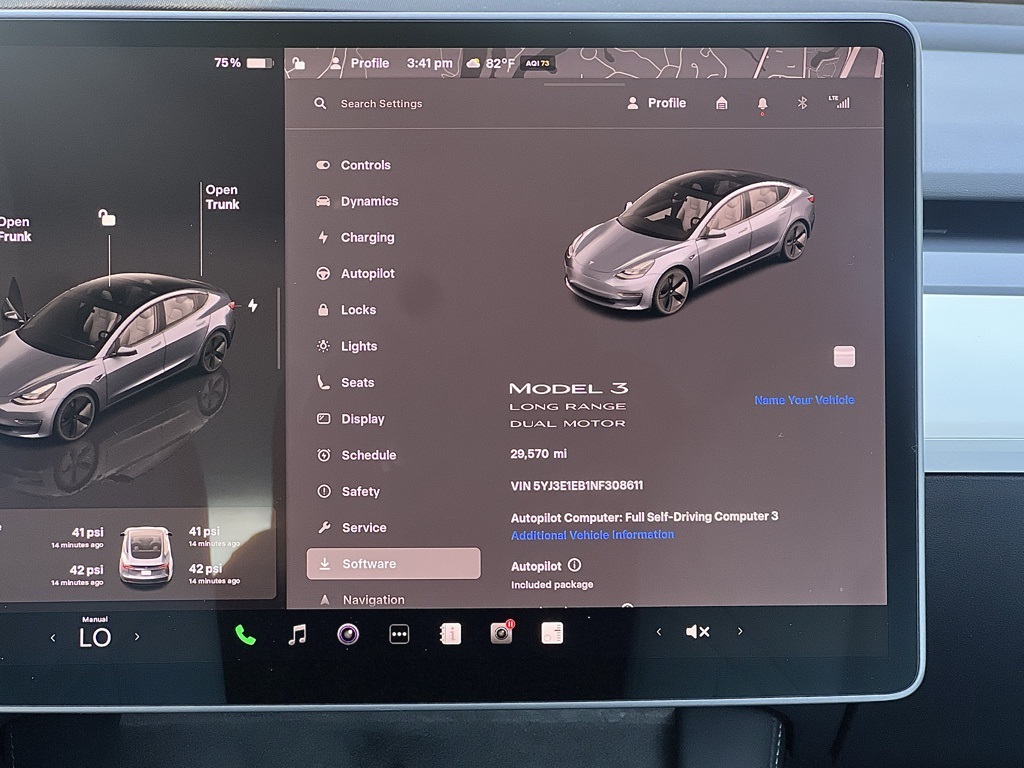Tap Profile in the top status bar

coord(359,63)
